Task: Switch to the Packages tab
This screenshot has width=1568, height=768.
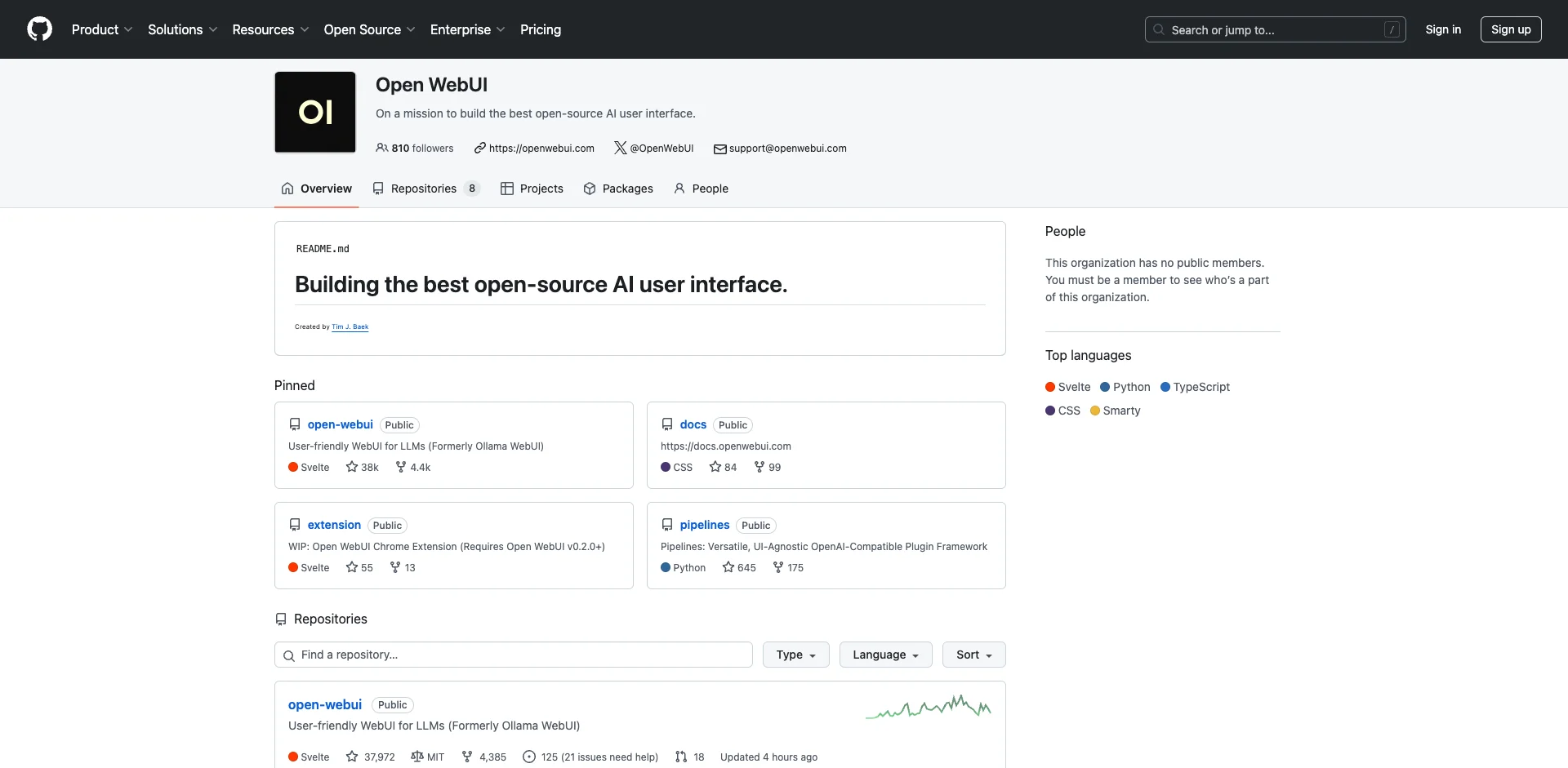Action: click(x=618, y=189)
